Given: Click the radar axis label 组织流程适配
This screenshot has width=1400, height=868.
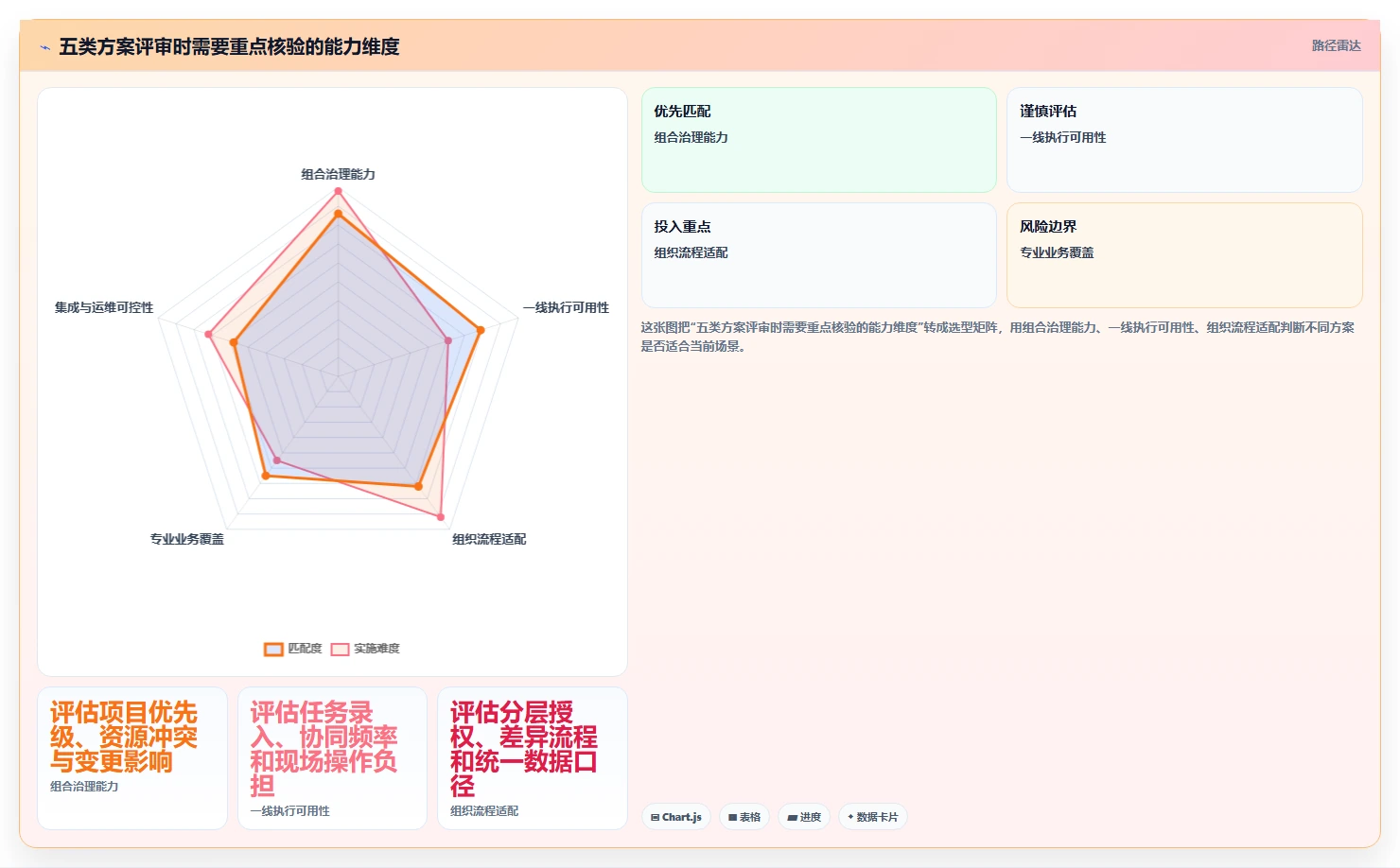Looking at the screenshot, I should pos(489,539).
